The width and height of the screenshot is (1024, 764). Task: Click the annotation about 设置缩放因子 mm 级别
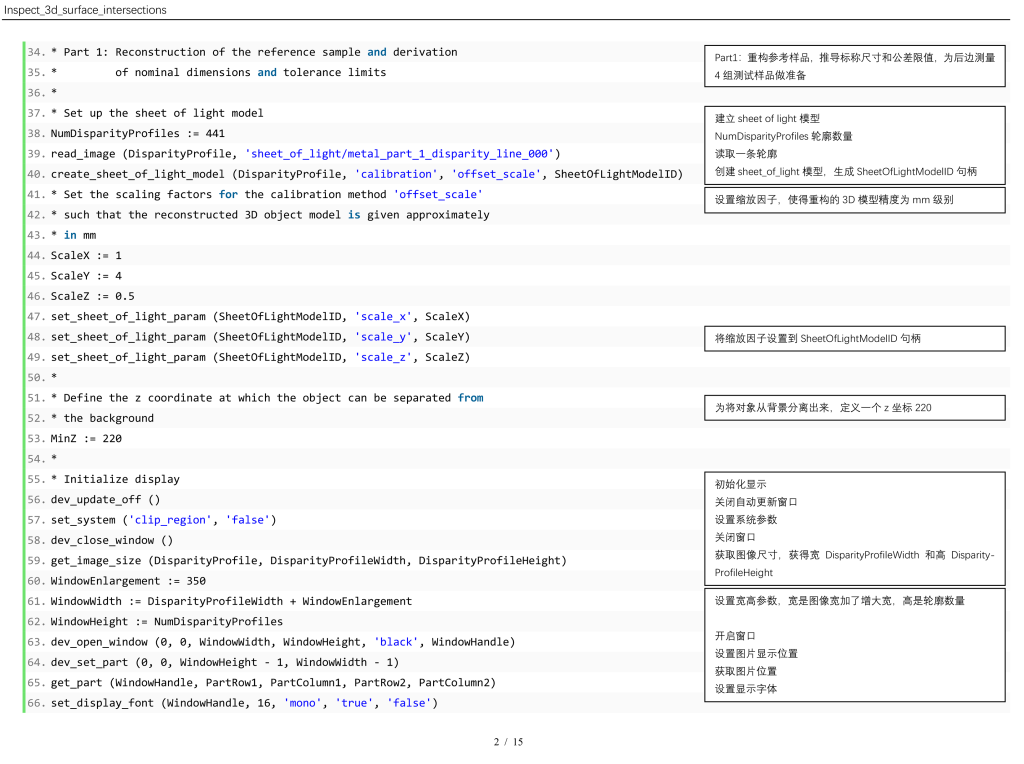[854, 200]
